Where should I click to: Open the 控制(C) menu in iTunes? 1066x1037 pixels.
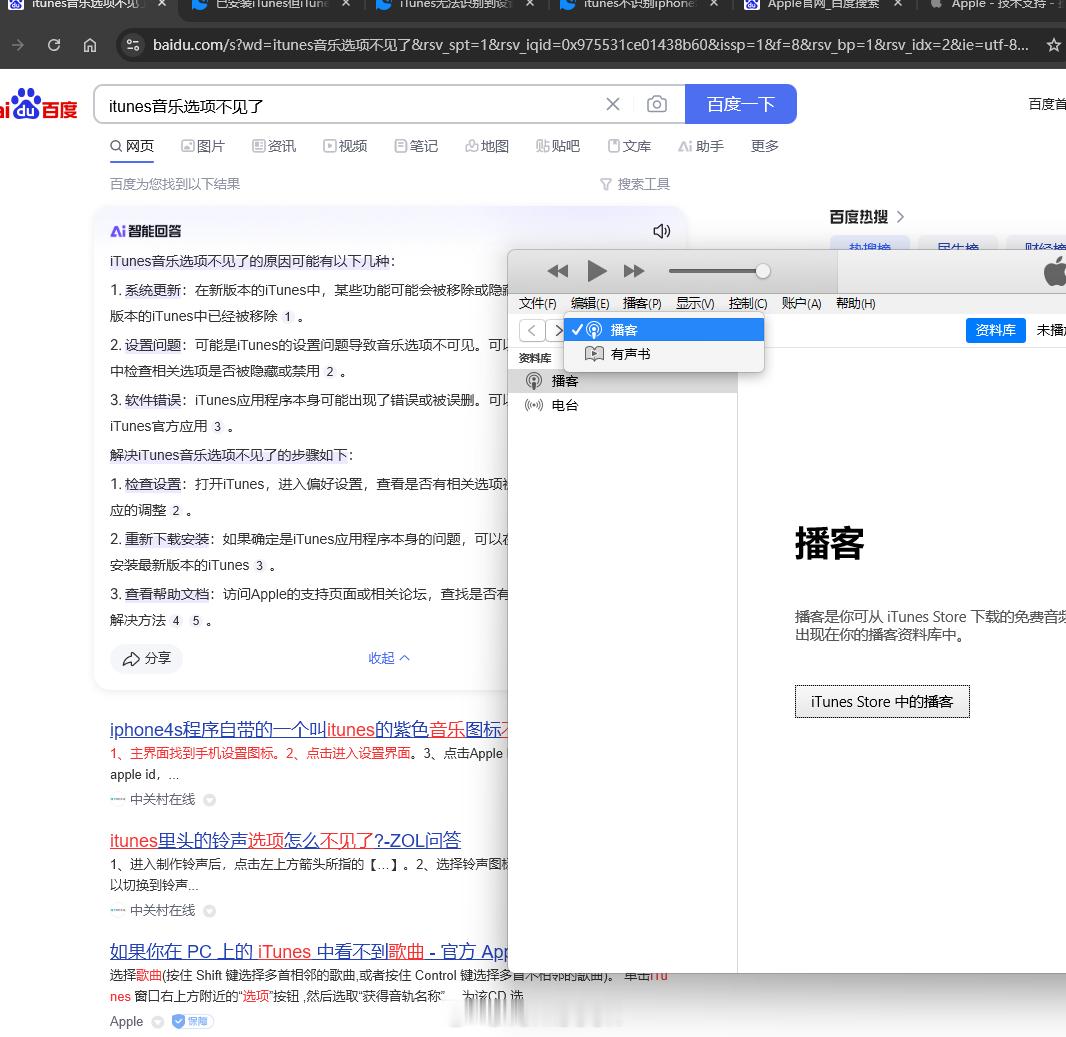pos(748,303)
